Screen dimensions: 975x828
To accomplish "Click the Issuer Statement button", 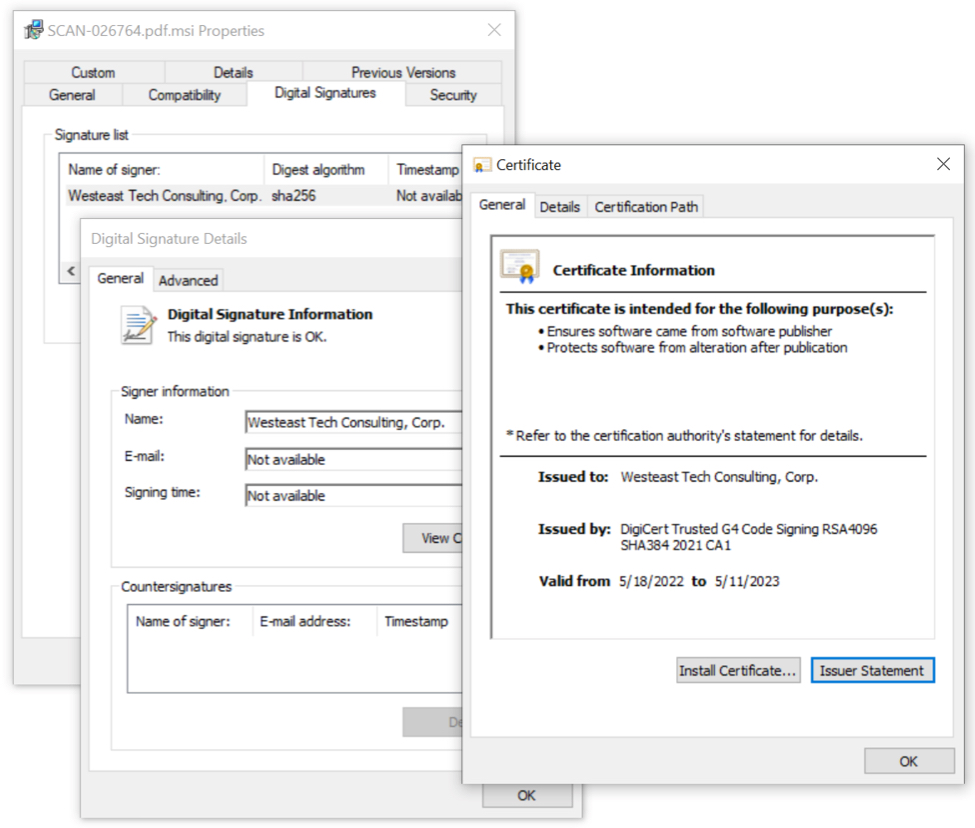I will click(x=872, y=671).
